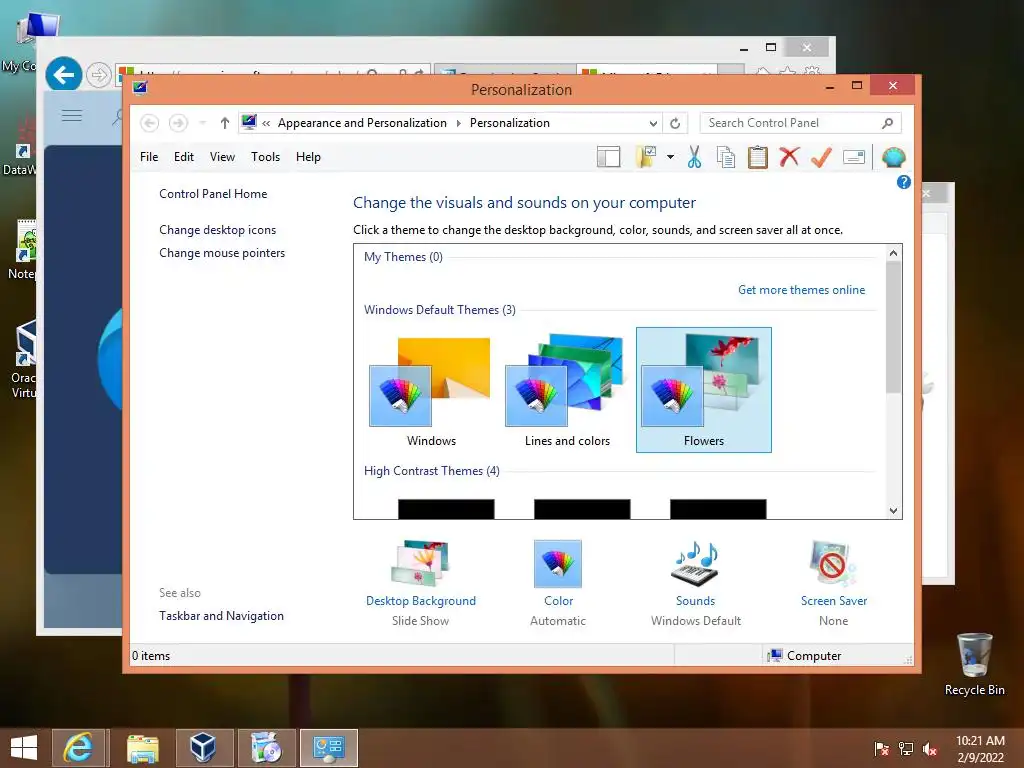Screen dimensions: 1024x768
Task: Open the Tools menu
Action: (265, 157)
